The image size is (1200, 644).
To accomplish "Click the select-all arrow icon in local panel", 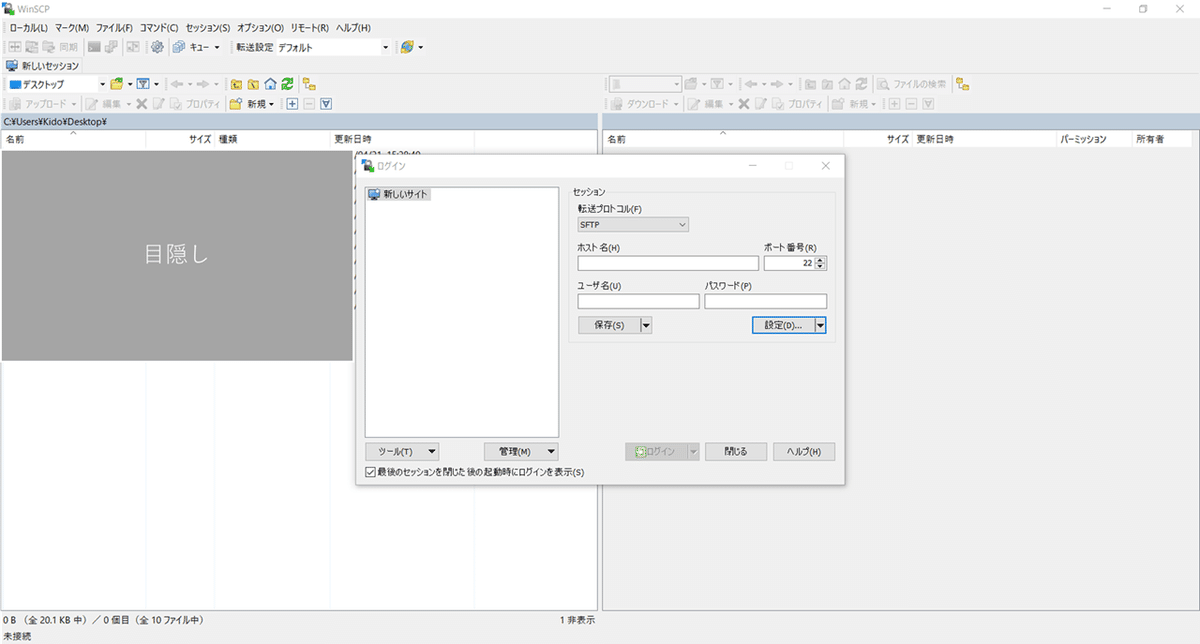I will coord(326,104).
